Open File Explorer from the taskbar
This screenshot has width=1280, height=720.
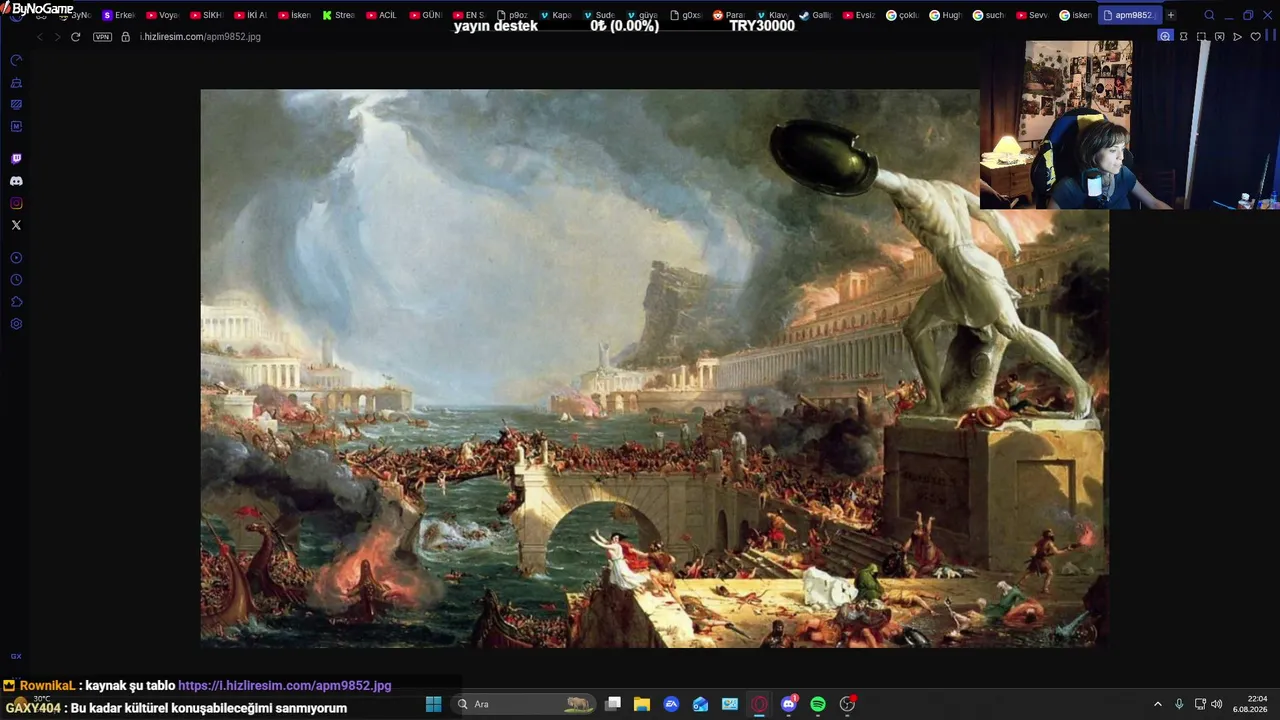click(642, 704)
